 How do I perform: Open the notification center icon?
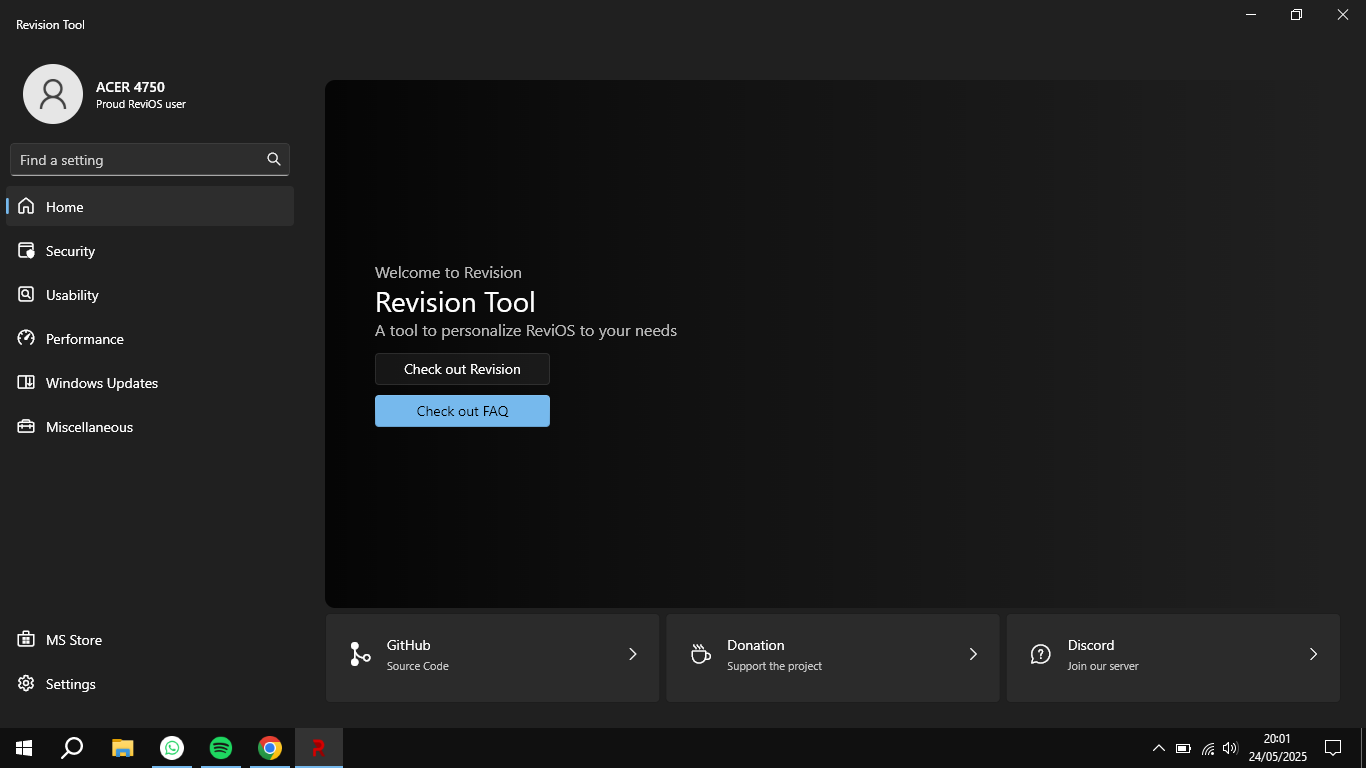click(x=1333, y=748)
